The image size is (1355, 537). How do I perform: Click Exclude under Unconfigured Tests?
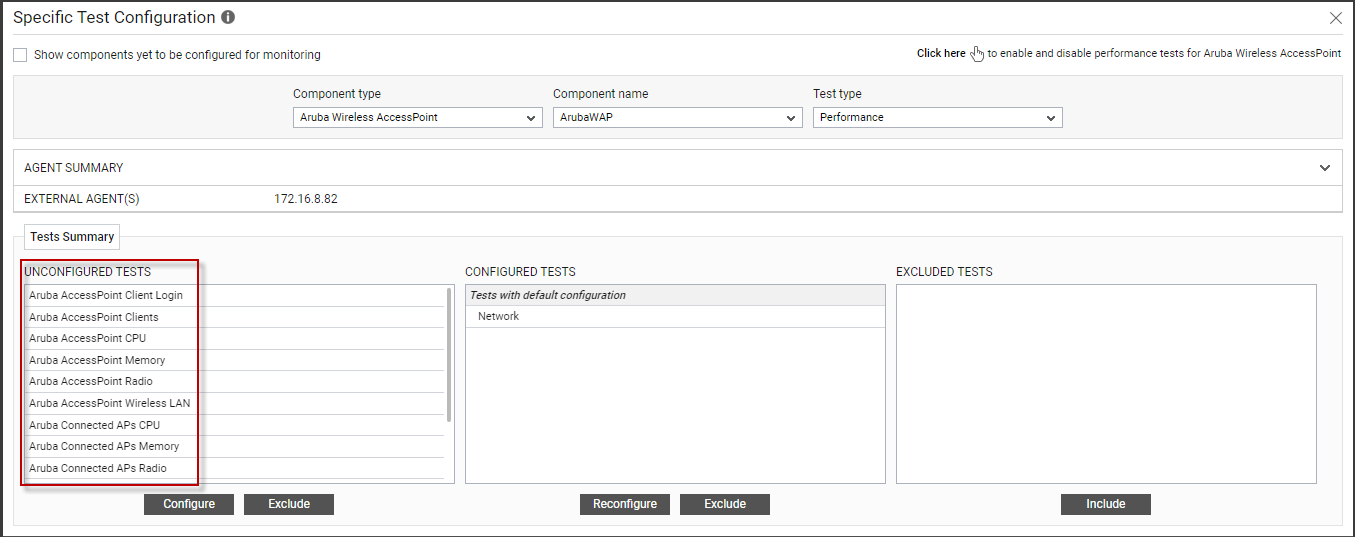point(289,504)
